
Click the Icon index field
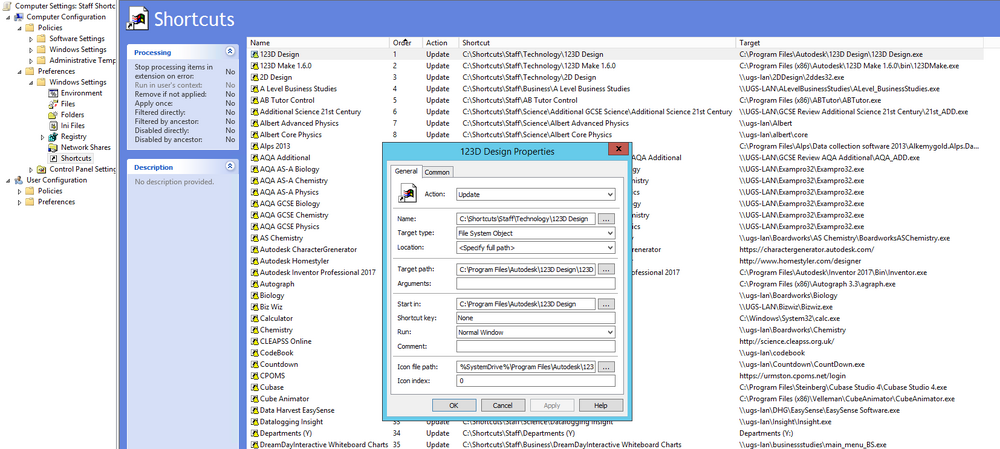click(536, 381)
